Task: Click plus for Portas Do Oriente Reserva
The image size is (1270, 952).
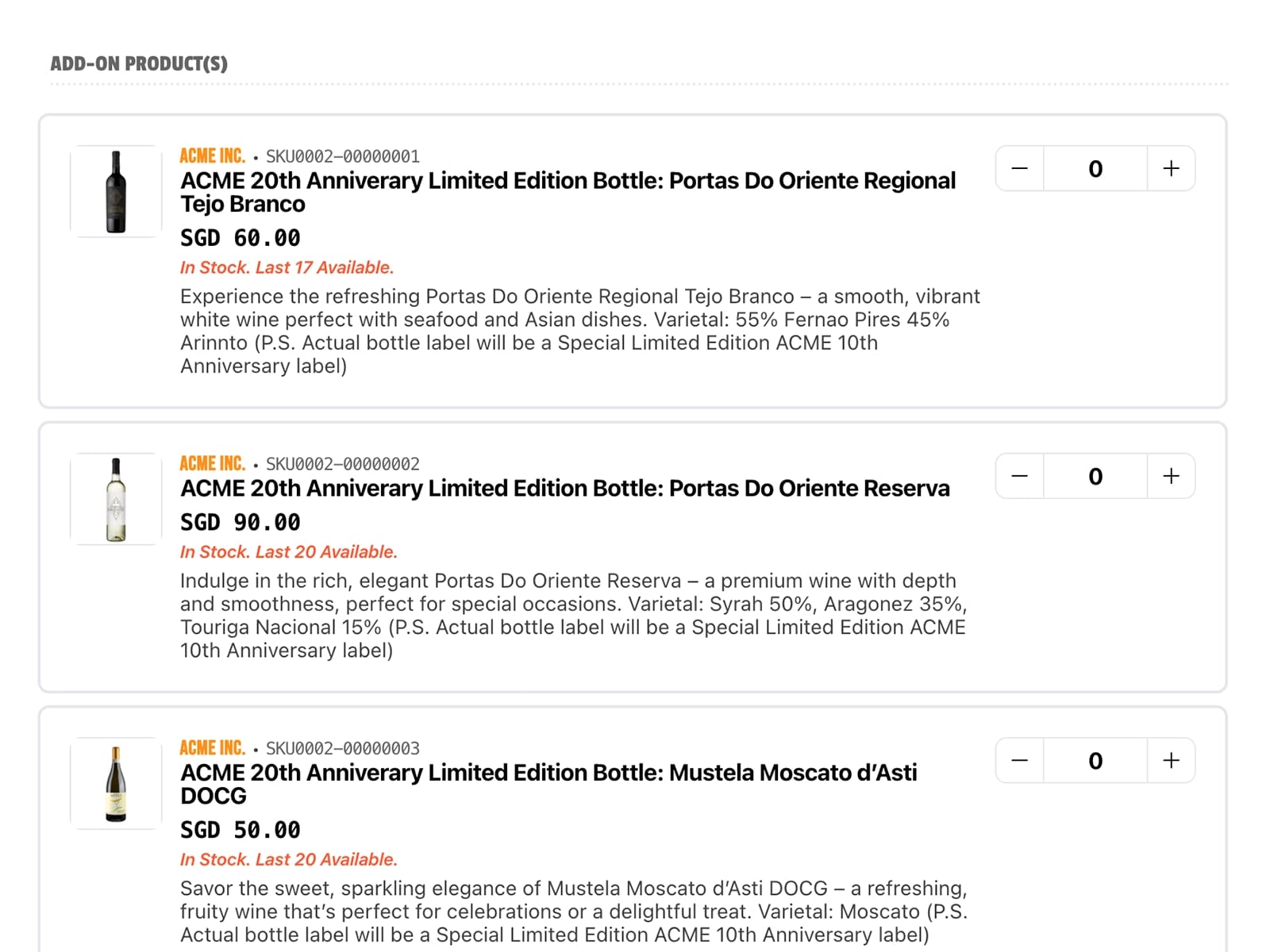Action: click(1171, 476)
